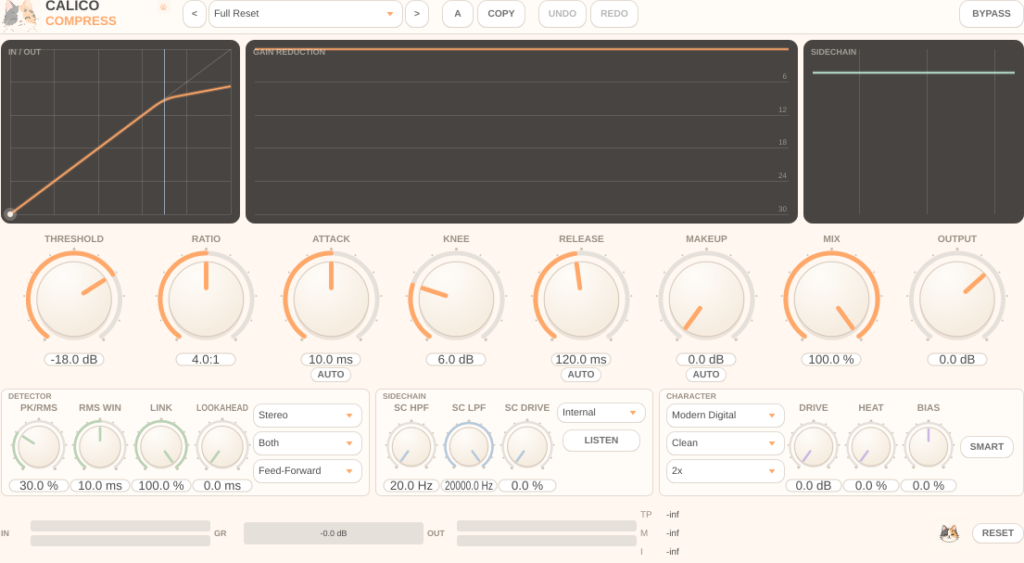The height and width of the screenshot is (563, 1024).
Task: Go to next preset with right arrow
Action: (x=417, y=14)
